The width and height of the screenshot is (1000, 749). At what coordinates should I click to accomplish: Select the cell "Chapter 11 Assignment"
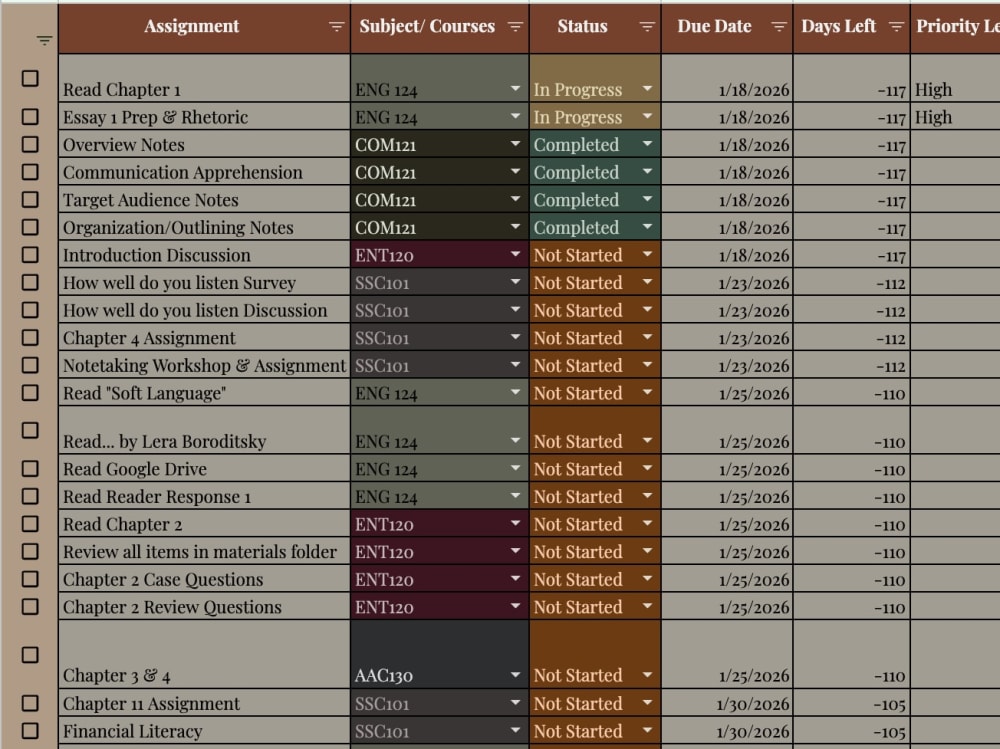click(204, 703)
